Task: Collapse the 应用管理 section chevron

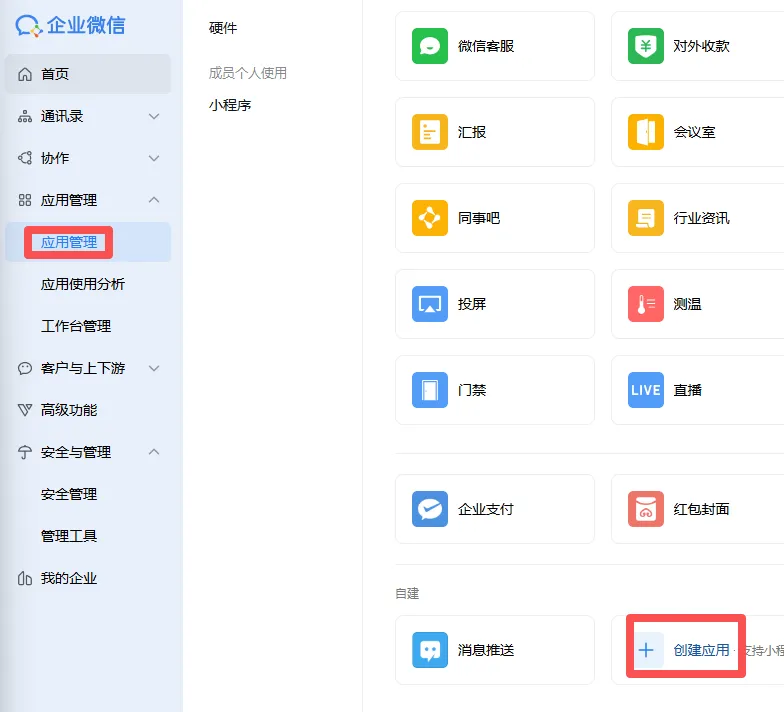Action: [x=154, y=200]
